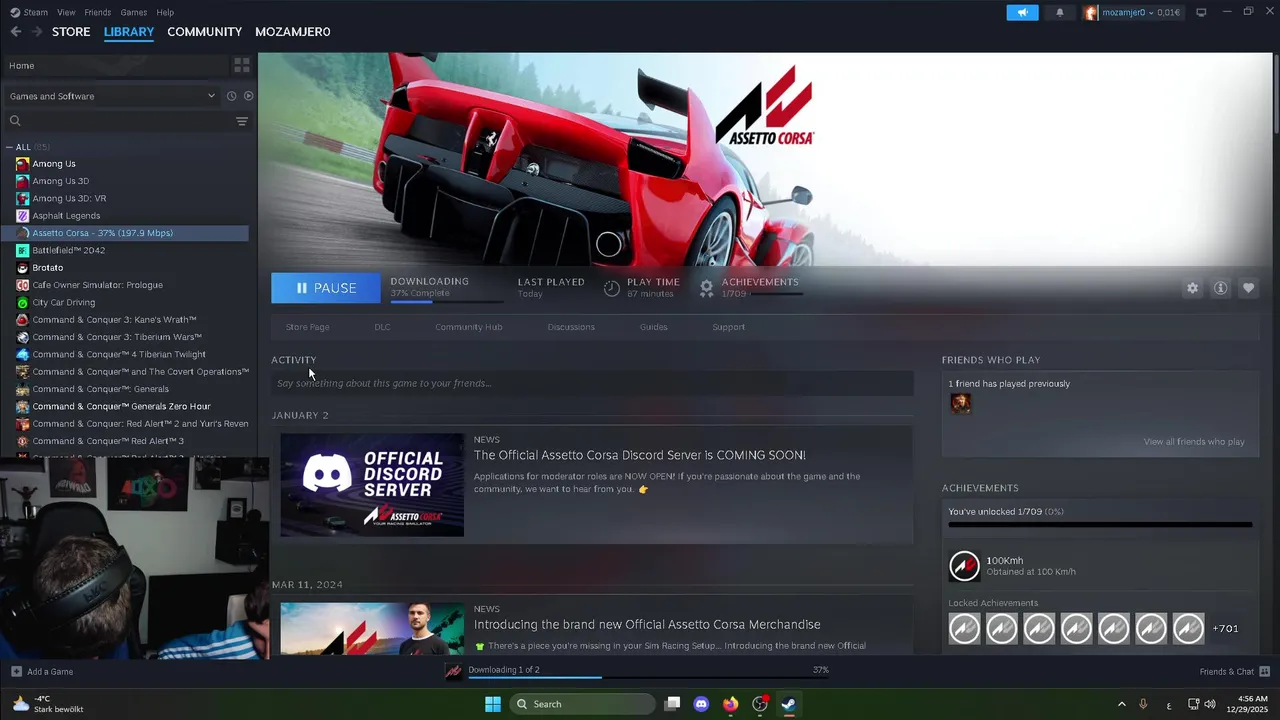
Task: Open the game's Store Page link
Action: coord(307,327)
